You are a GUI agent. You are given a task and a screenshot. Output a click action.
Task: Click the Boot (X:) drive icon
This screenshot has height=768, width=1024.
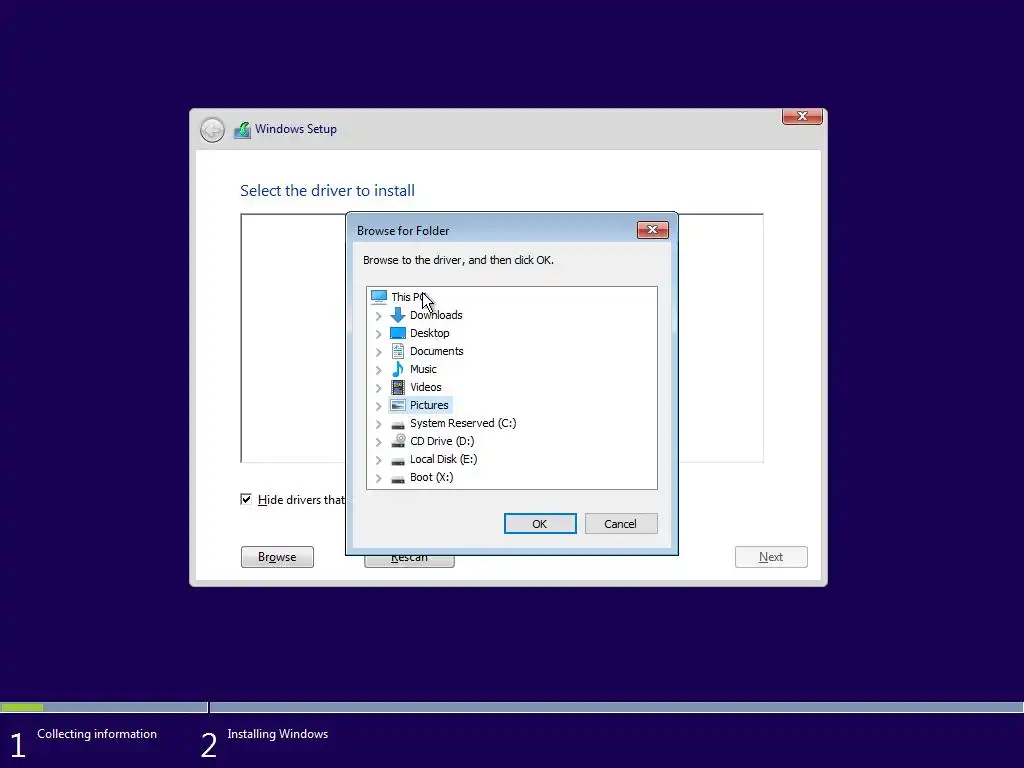pos(398,479)
